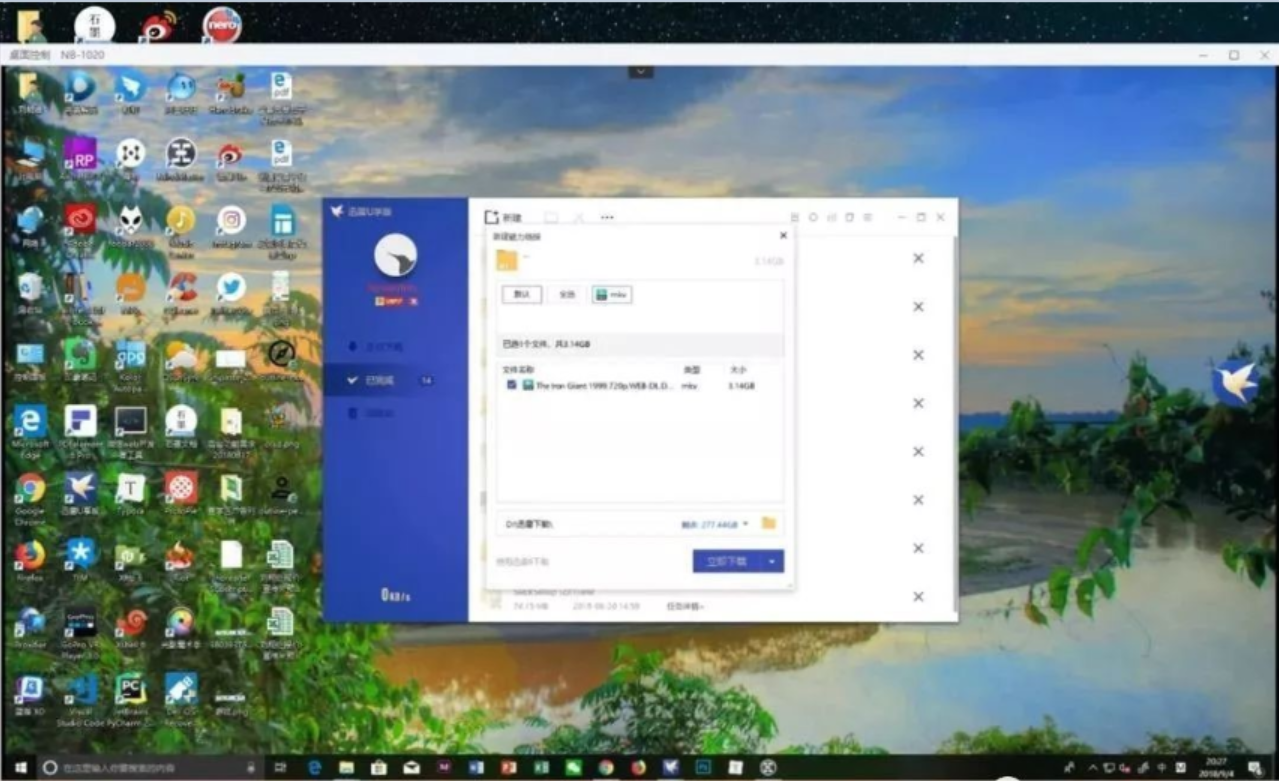Click The Iron Giant file name
This screenshot has width=1279, height=781.
tap(605, 385)
